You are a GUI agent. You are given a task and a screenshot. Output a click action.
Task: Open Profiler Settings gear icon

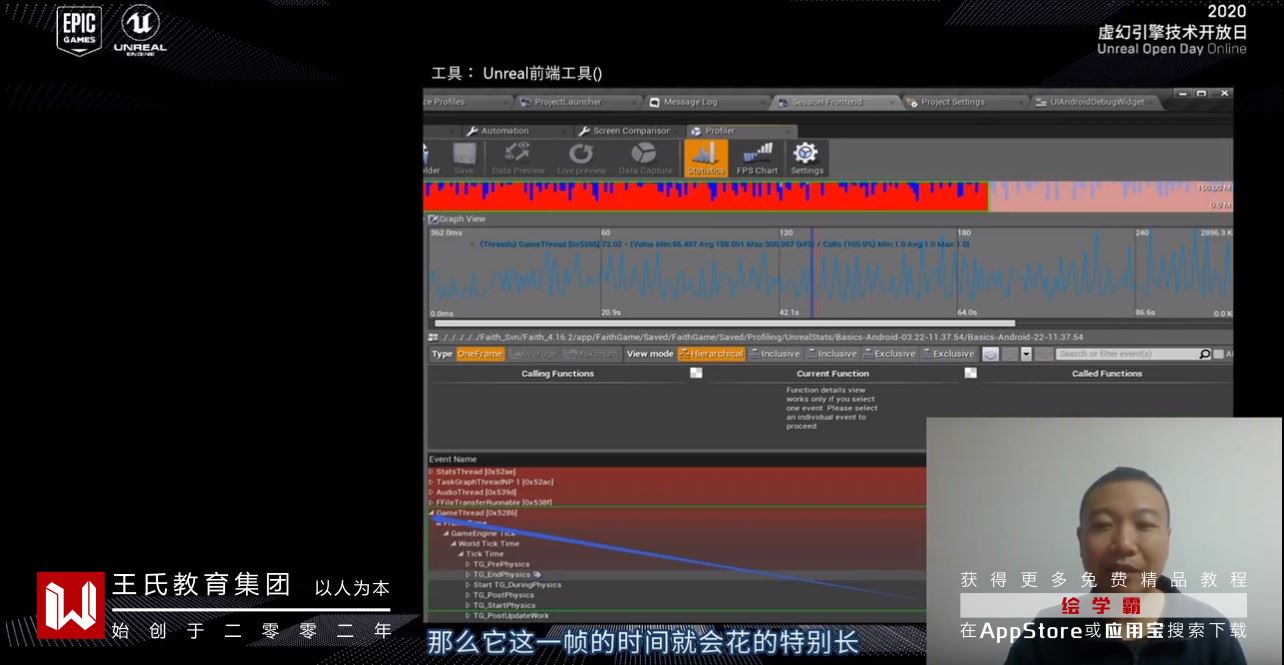pyautogui.click(x=806, y=158)
